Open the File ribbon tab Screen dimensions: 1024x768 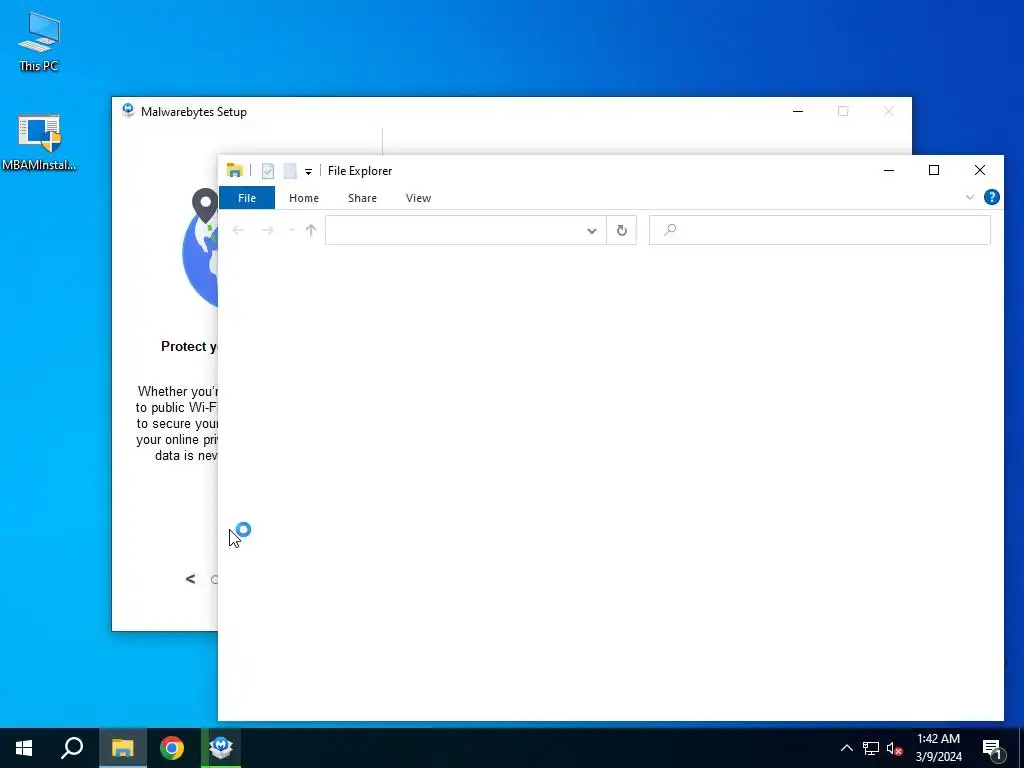pos(247,198)
